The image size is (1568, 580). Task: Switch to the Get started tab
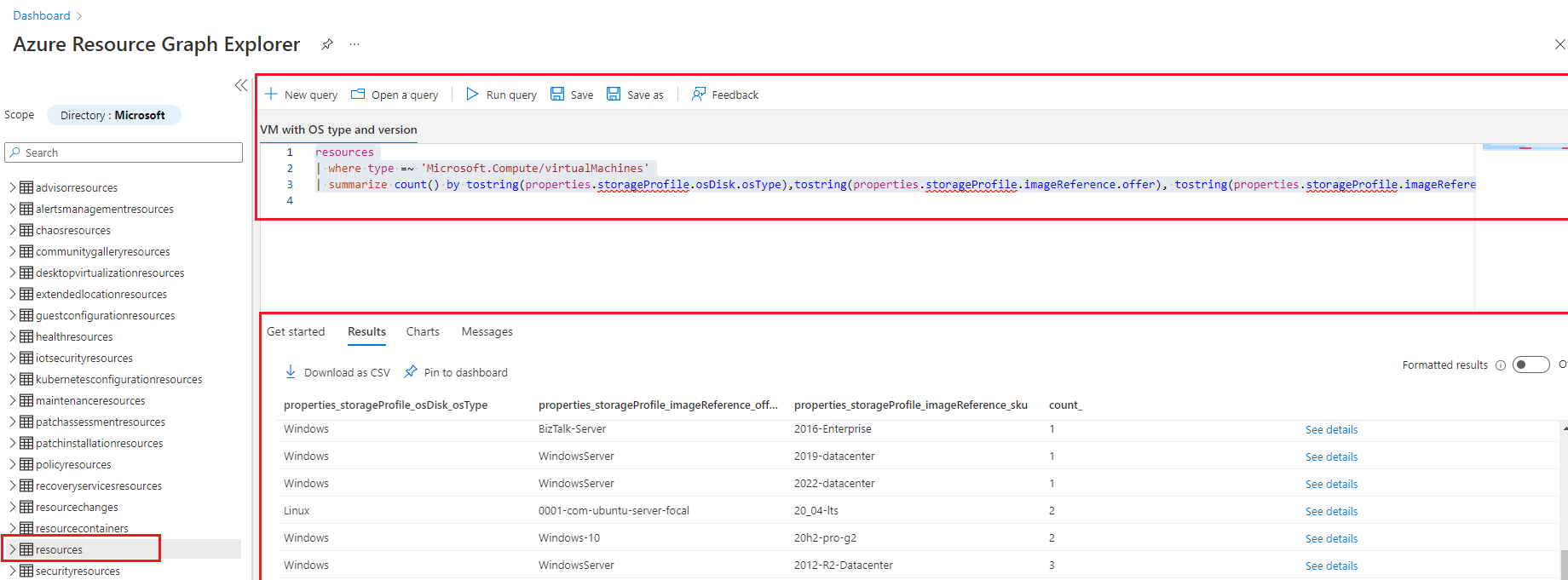(x=296, y=331)
